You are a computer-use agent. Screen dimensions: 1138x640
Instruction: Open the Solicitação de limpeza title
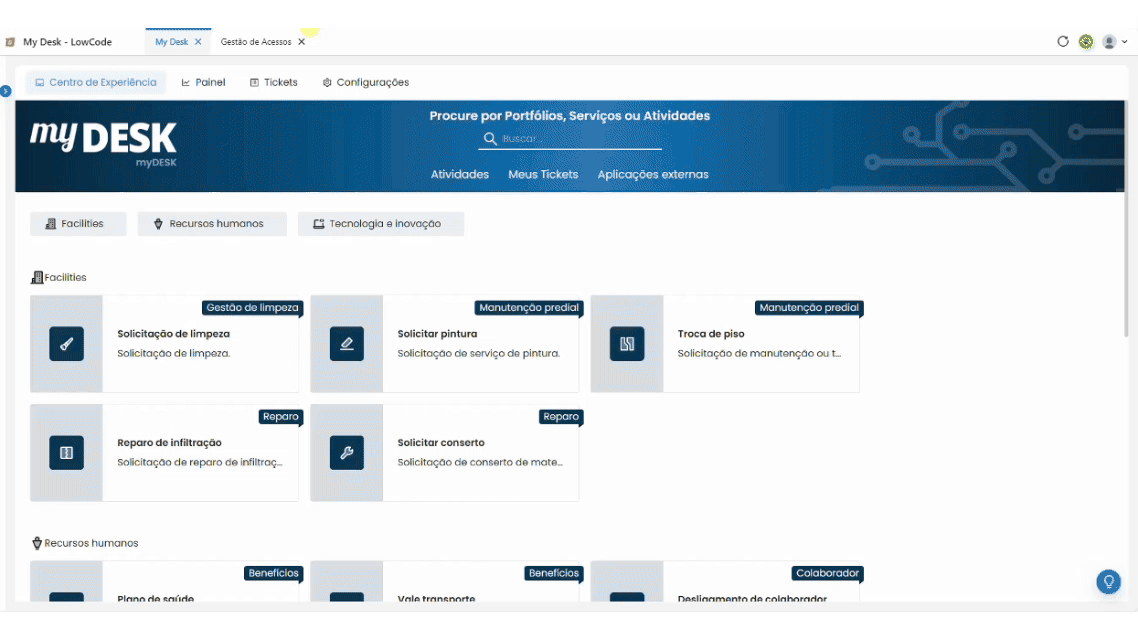point(173,334)
